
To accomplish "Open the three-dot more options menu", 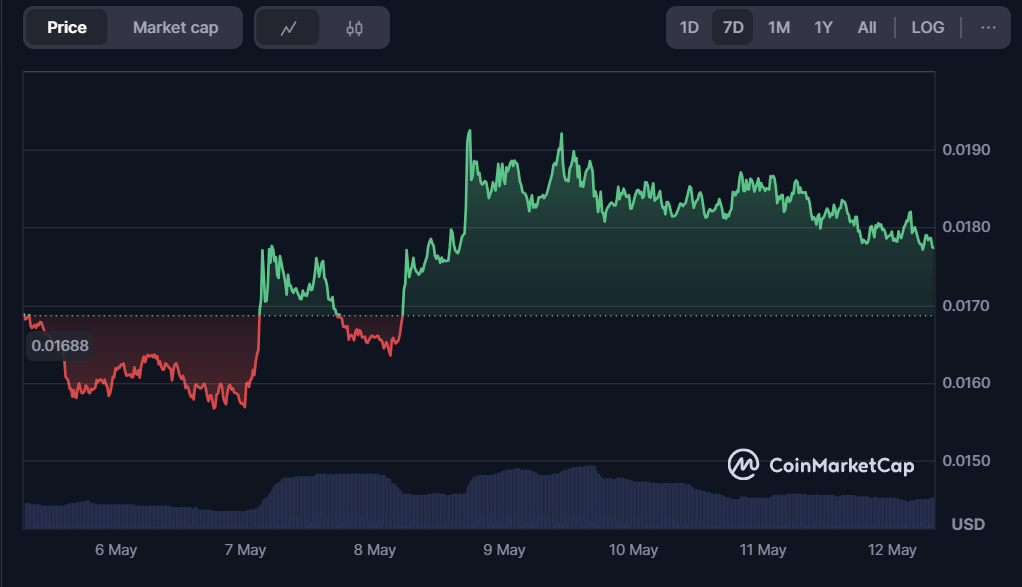I will 988,28.
